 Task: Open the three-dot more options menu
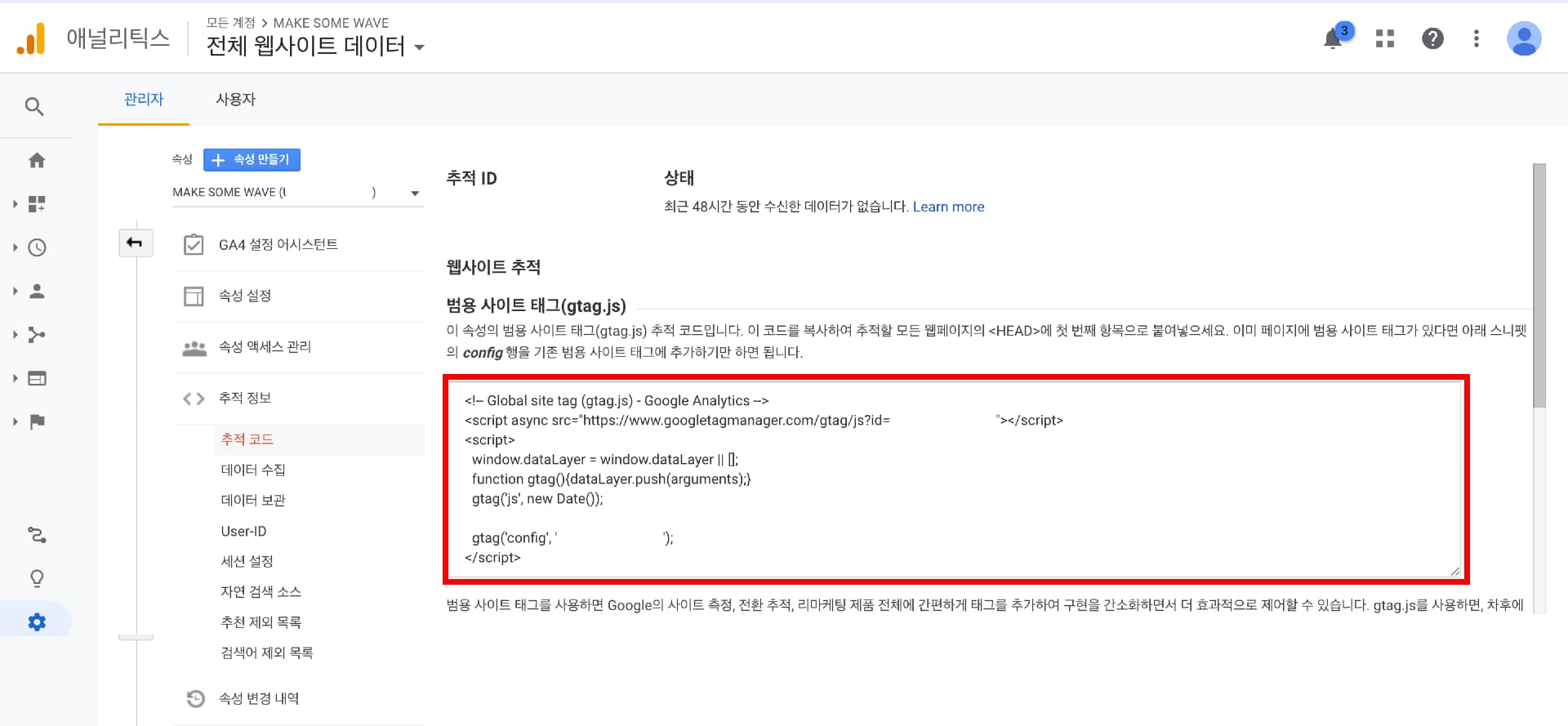1476,38
